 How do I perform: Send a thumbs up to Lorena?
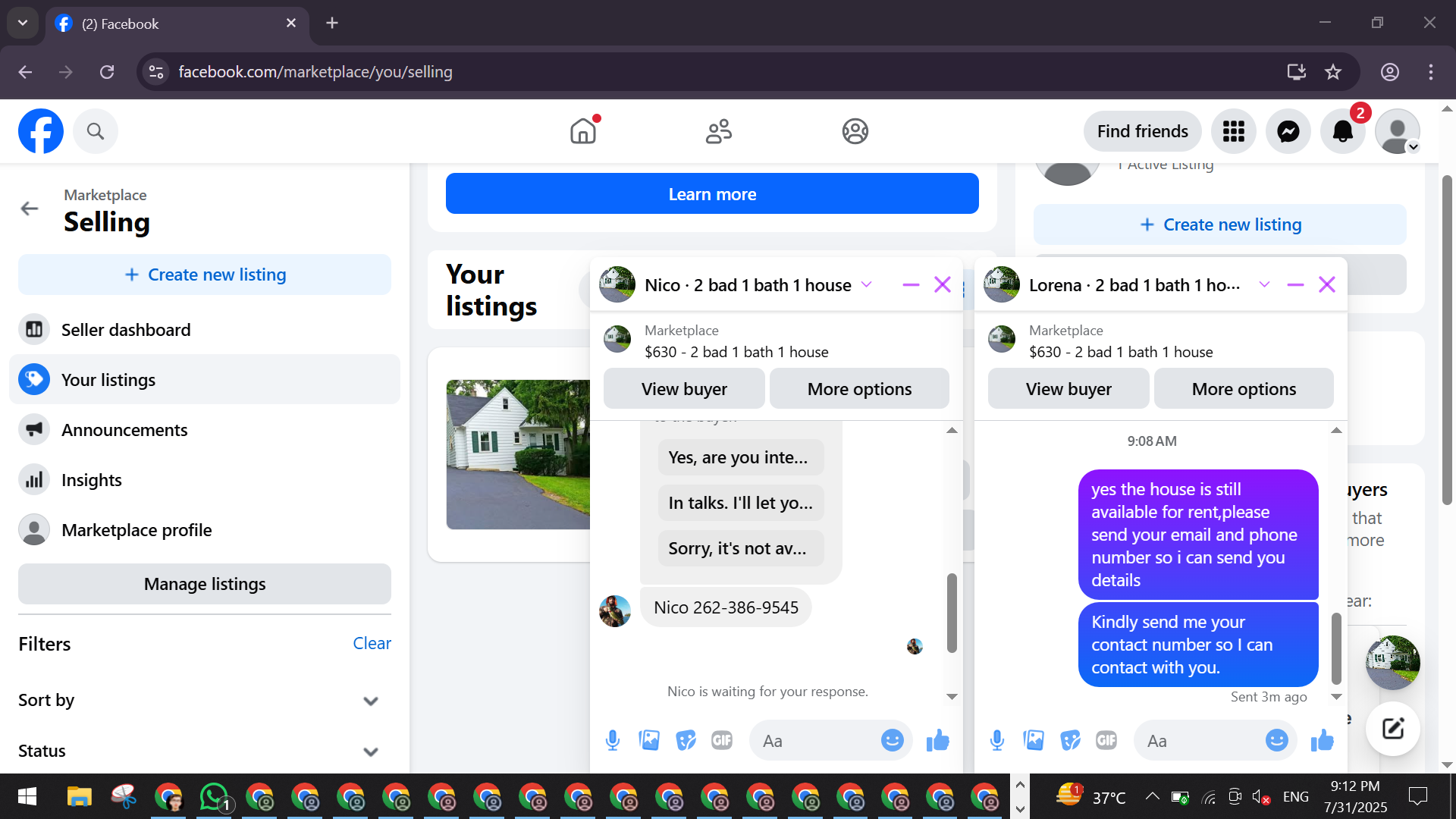1322,740
